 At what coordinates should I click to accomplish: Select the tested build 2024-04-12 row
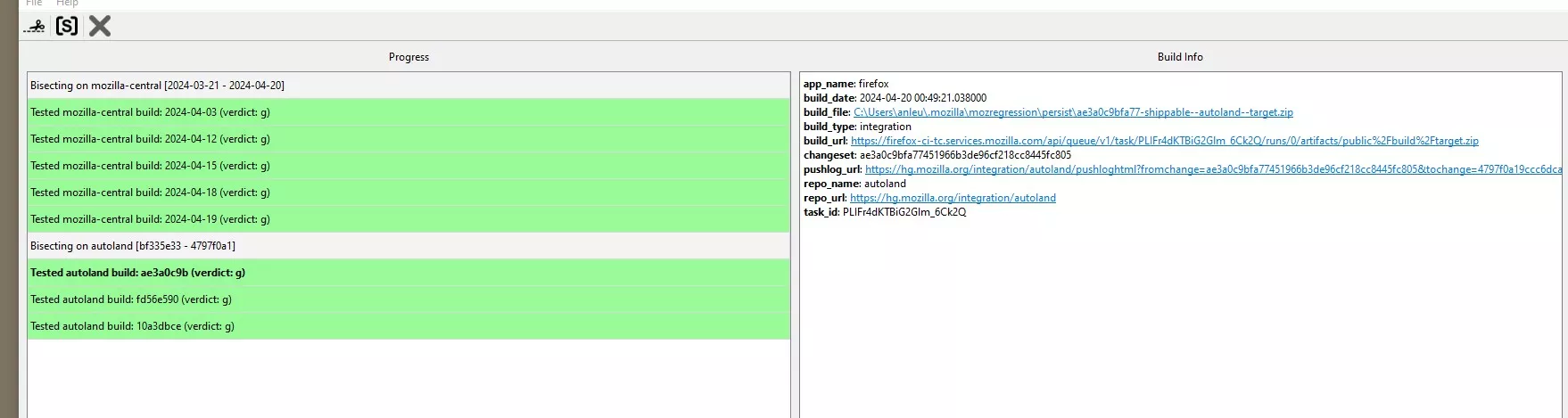409,139
